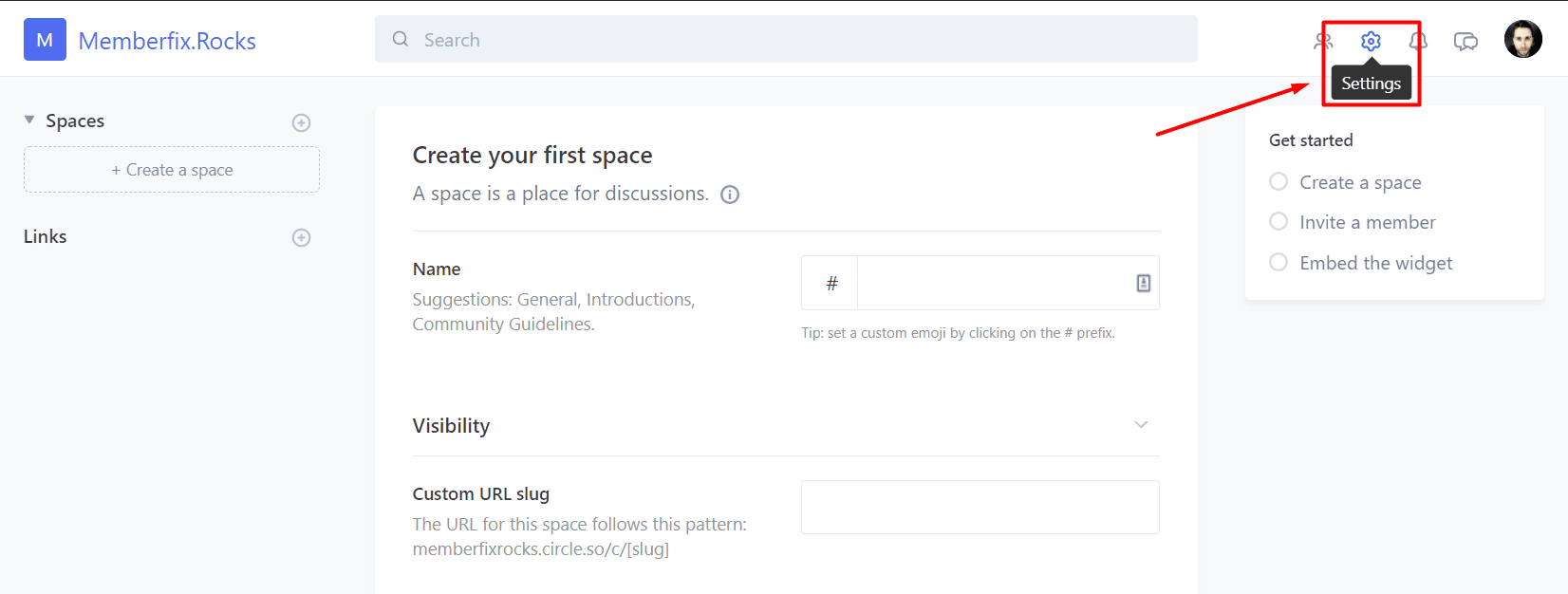Image resolution: width=1568 pixels, height=594 pixels.
Task: Open the Memberfix.Rocks home link
Action: (x=167, y=41)
